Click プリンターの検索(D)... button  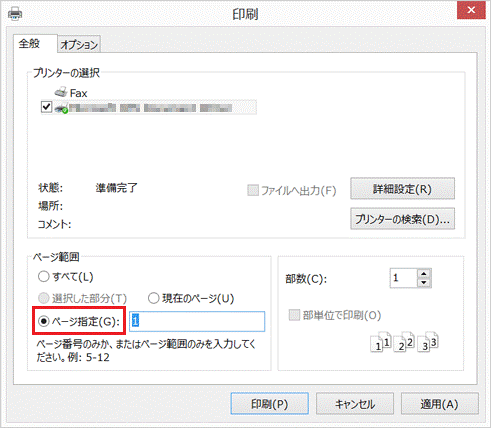(402, 219)
